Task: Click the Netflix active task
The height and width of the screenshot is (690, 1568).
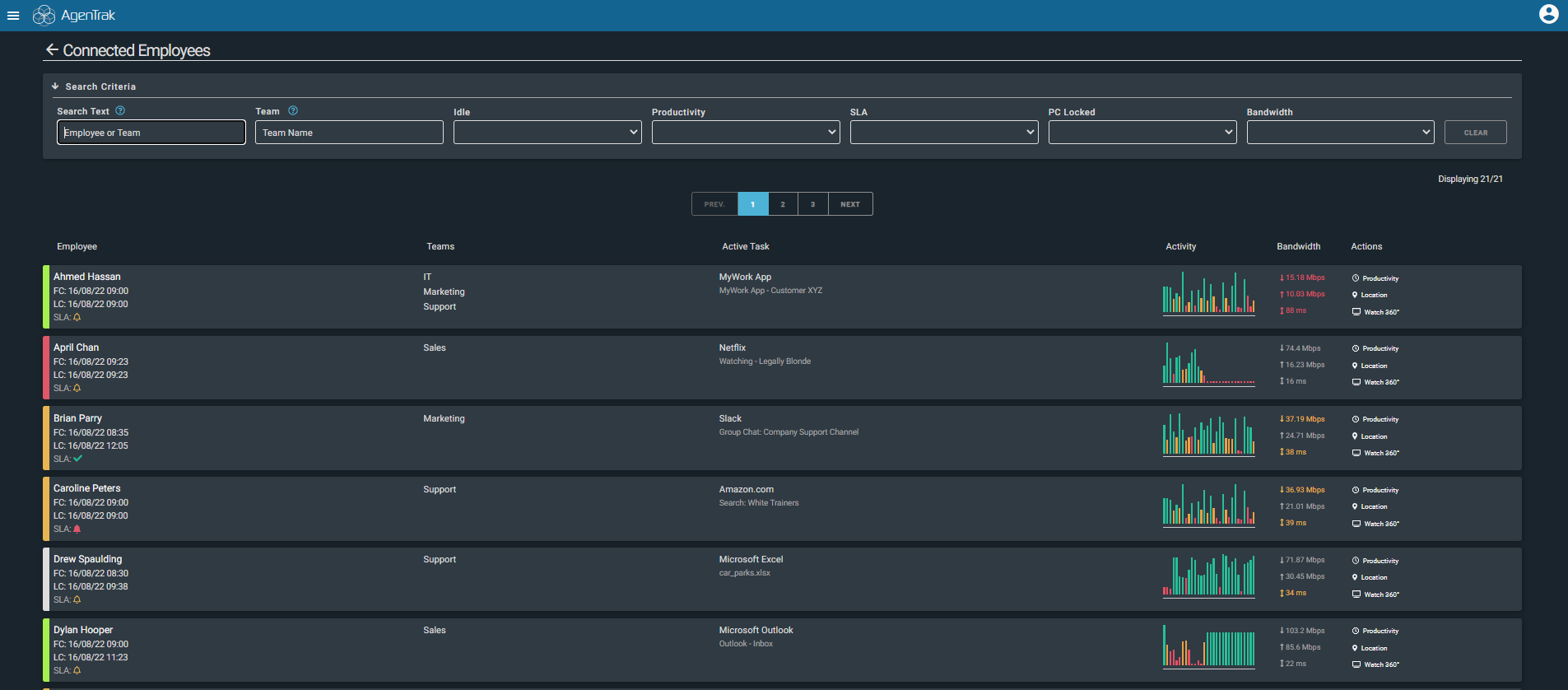Action: (733, 347)
